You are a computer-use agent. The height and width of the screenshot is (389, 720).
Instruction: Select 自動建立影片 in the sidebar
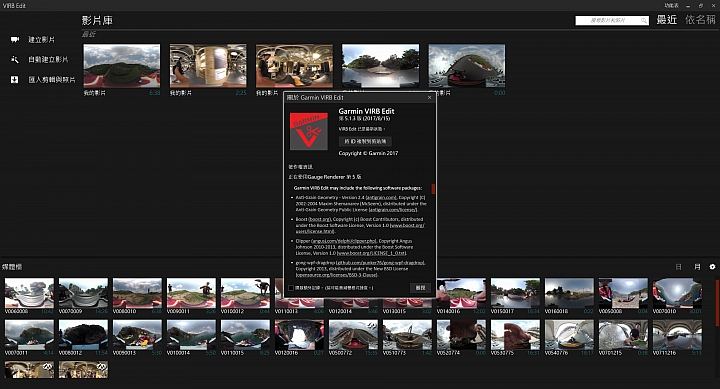tap(48, 59)
